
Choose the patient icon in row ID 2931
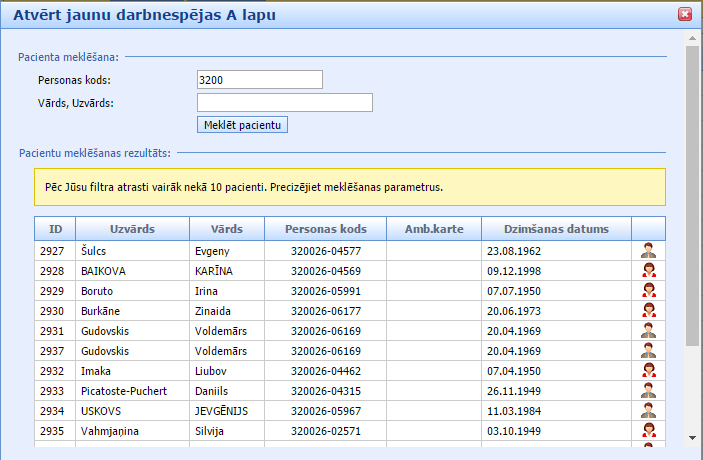pos(648,331)
